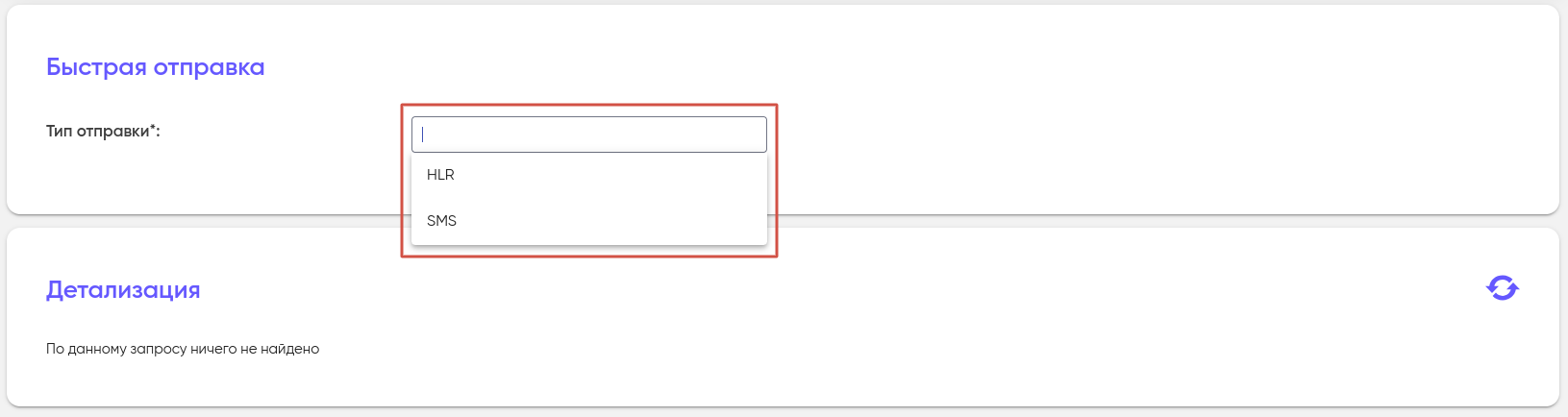Set Тип отправки to SMS
This screenshot has height=417, width=1568.
[x=442, y=221]
